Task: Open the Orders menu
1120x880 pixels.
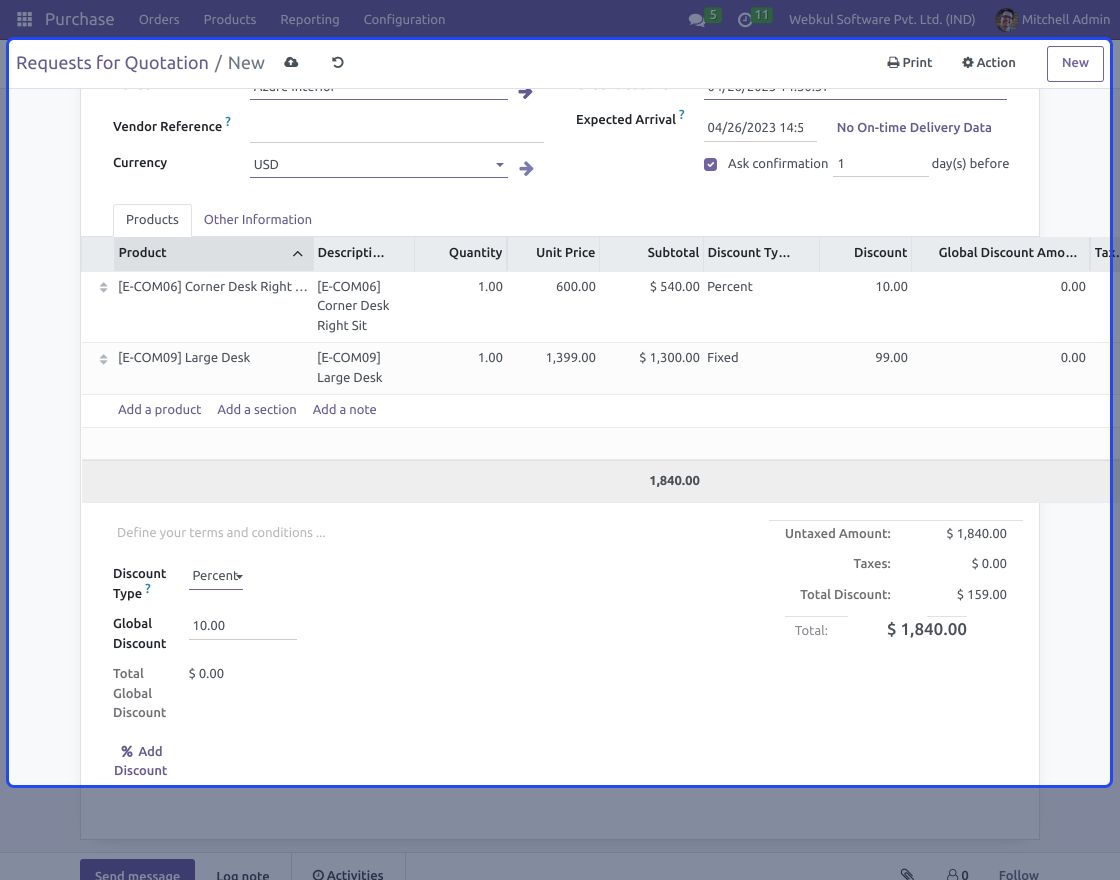Action: 159,19
